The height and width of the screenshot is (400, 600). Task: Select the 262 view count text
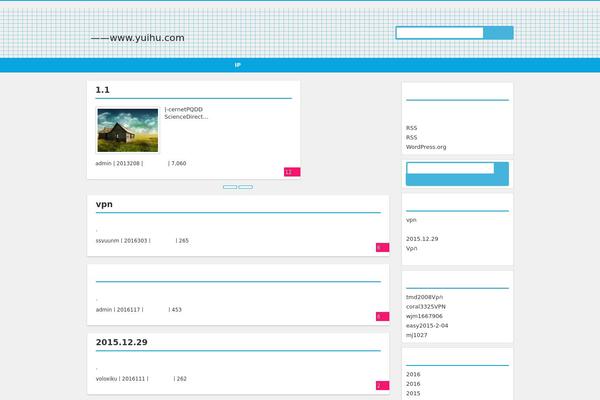(x=181, y=379)
